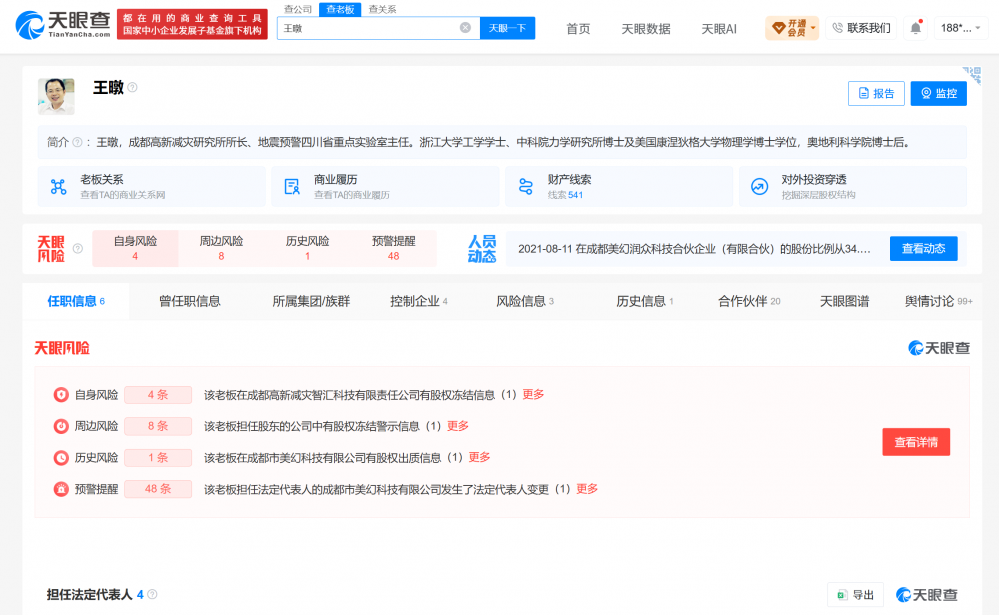
Task: Expand the 开通会员 dropdown arrow
Action: click(813, 27)
